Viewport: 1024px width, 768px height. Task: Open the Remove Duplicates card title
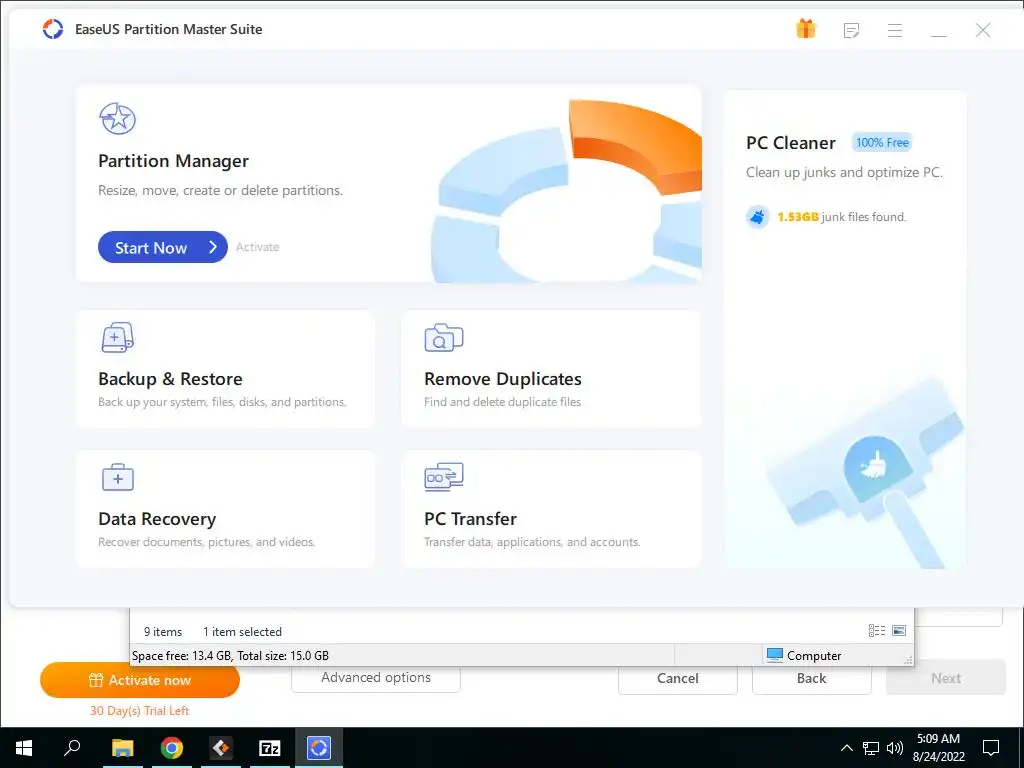point(502,379)
